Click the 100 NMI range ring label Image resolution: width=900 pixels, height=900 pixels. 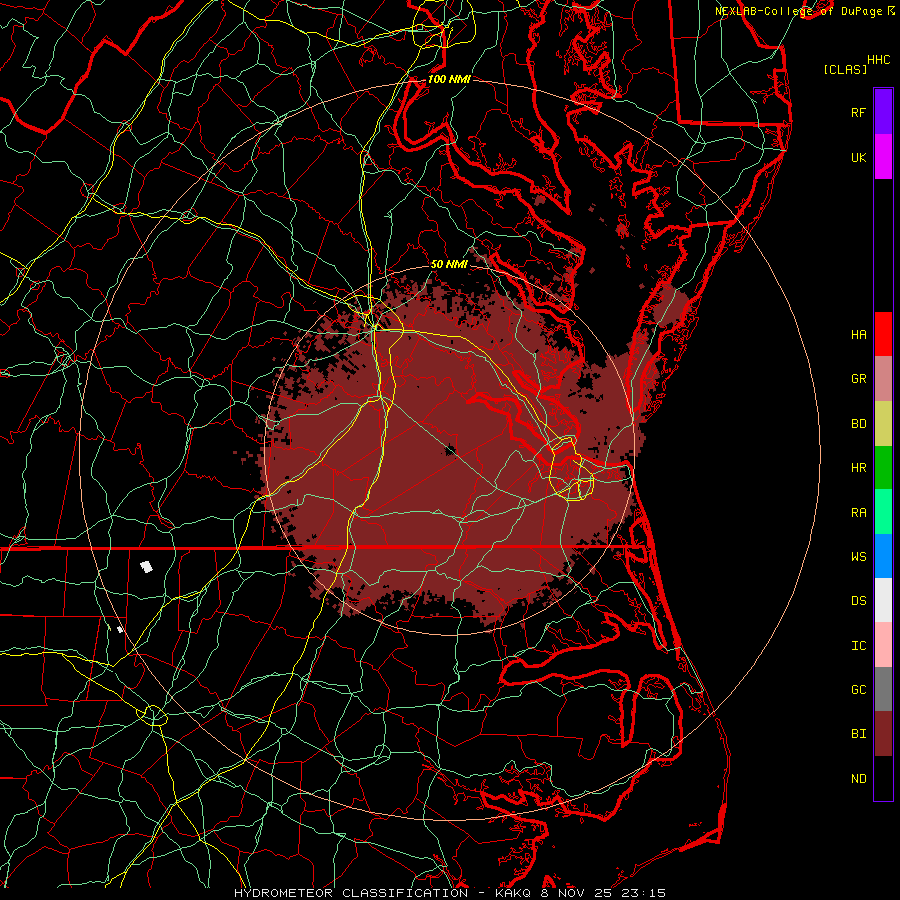pos(449,79)
